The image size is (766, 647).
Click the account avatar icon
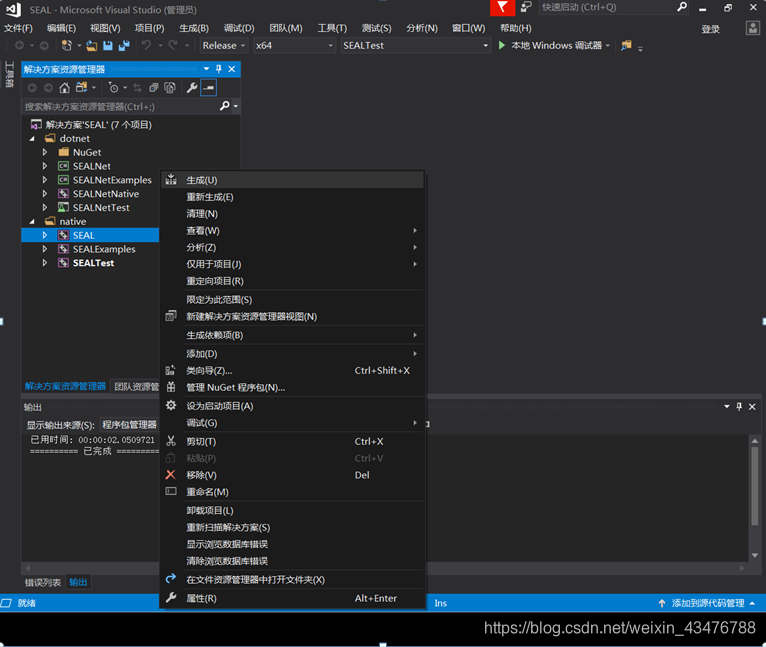tap(752, 28)
